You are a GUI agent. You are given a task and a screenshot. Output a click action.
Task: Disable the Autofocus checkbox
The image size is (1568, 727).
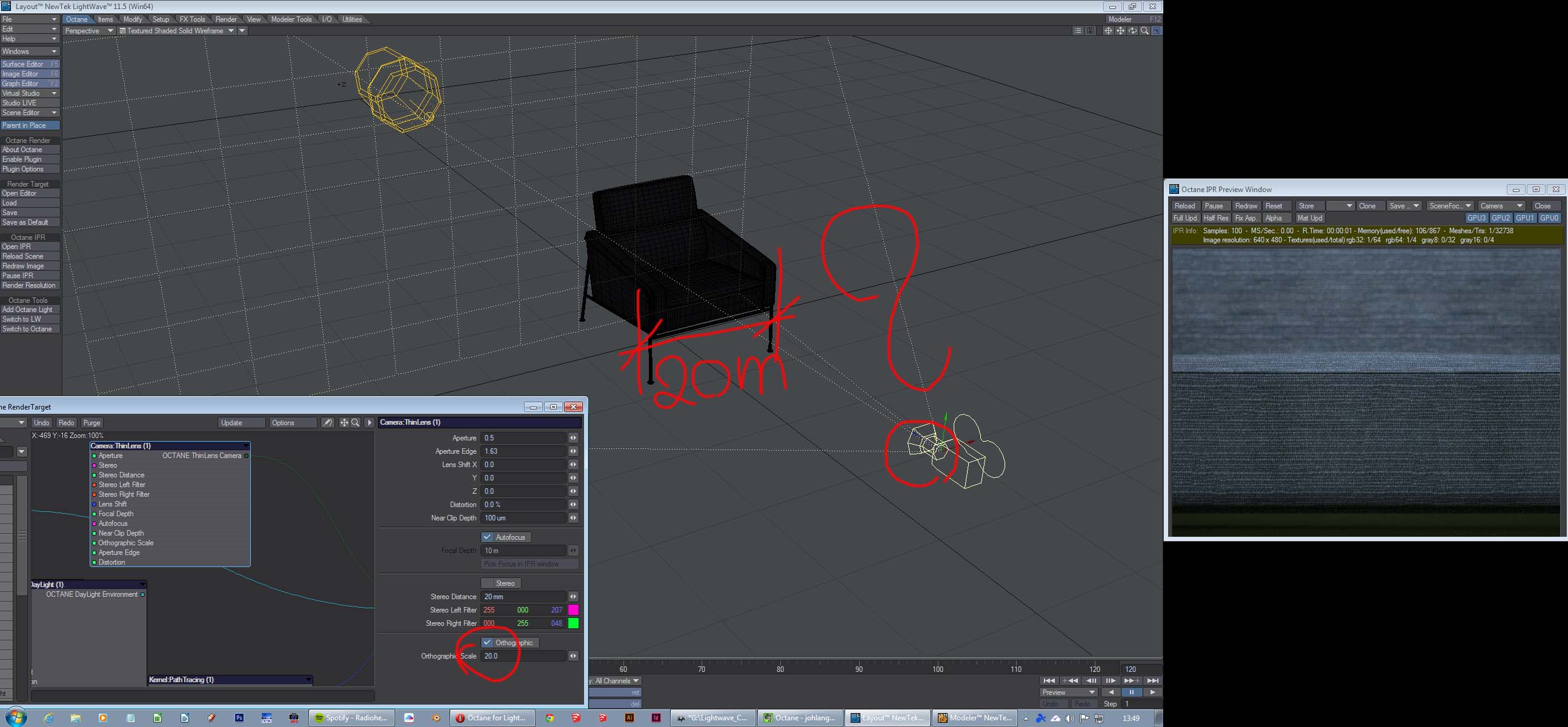pos(487,537)
